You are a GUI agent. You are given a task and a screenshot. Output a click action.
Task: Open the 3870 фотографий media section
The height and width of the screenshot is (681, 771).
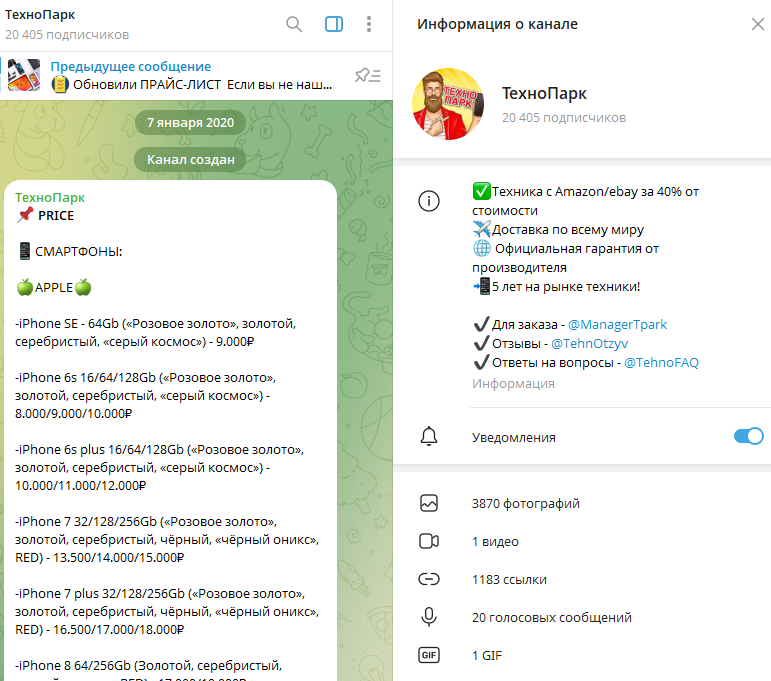tap(582, 503)
